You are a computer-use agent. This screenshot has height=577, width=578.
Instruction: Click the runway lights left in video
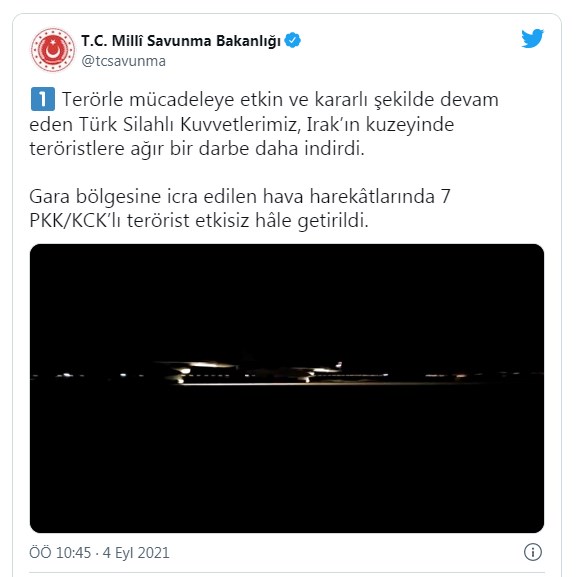tap(92, 375)
